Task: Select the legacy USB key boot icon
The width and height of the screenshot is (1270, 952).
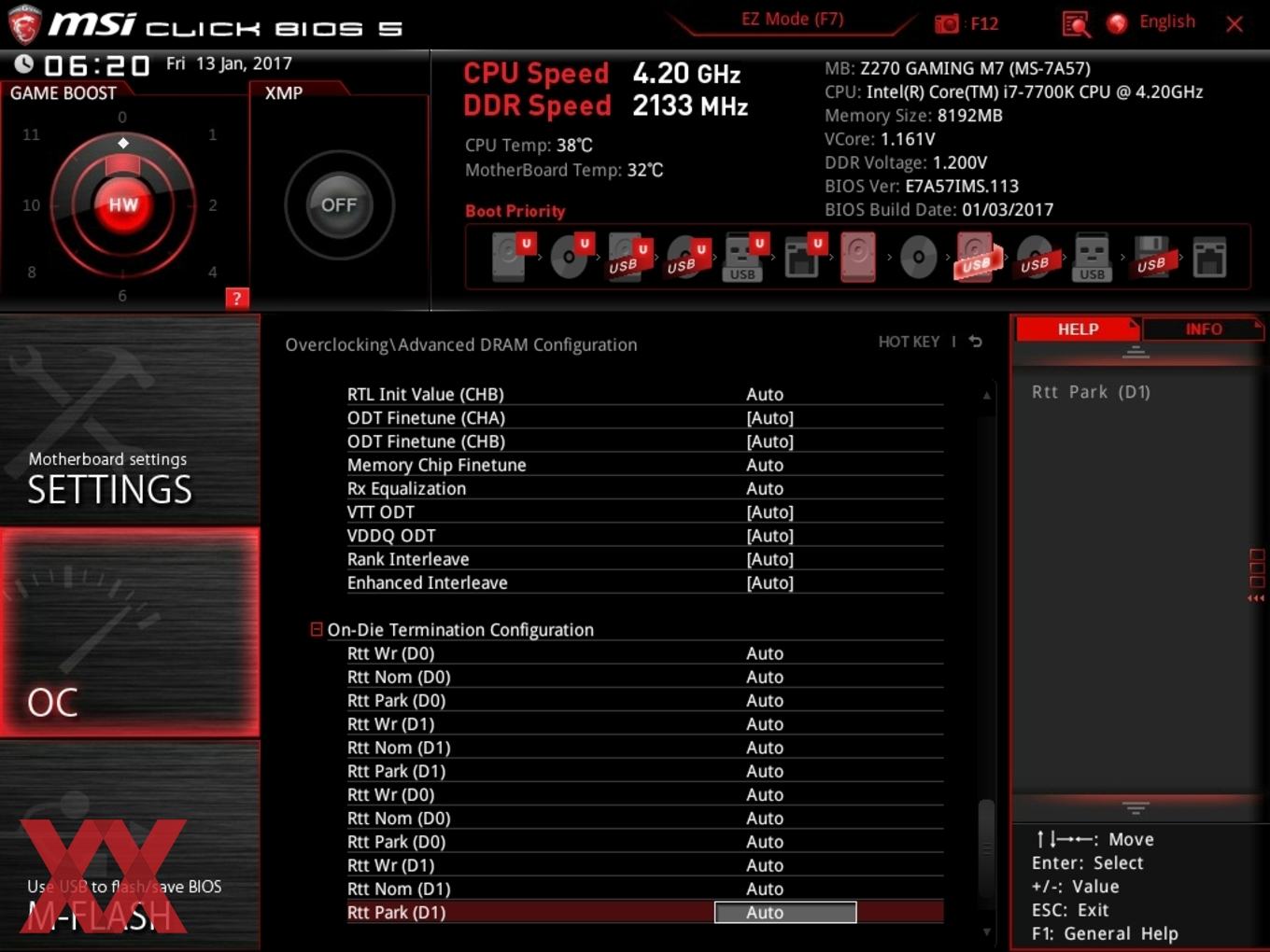Action: pos(1093,257)
